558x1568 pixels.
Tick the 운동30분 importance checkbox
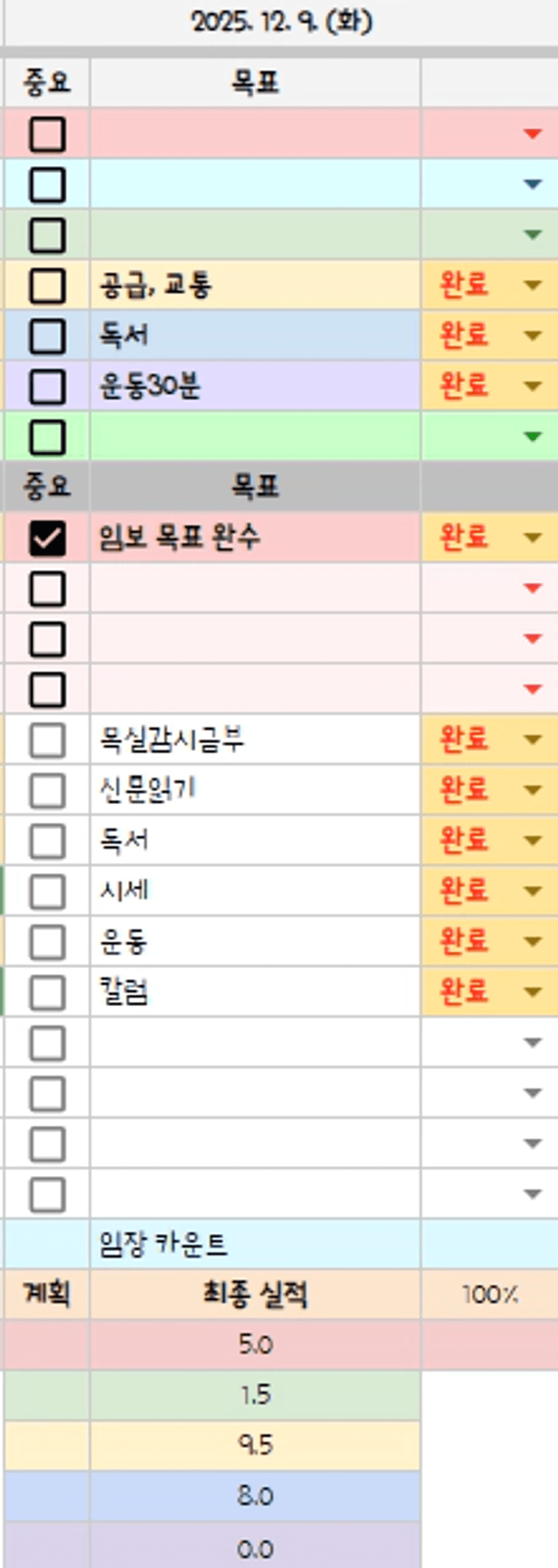click(x=47, y=386)
